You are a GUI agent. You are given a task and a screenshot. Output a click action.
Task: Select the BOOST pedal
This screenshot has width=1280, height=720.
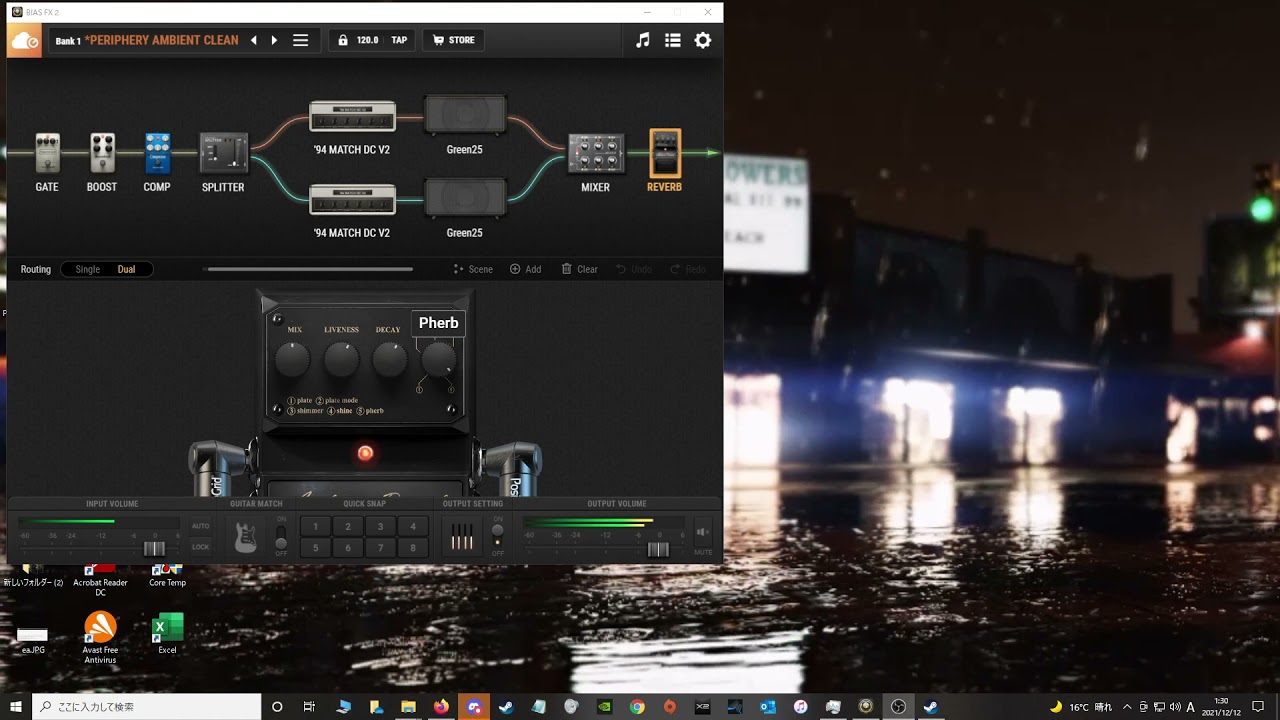tap(102, 153)
